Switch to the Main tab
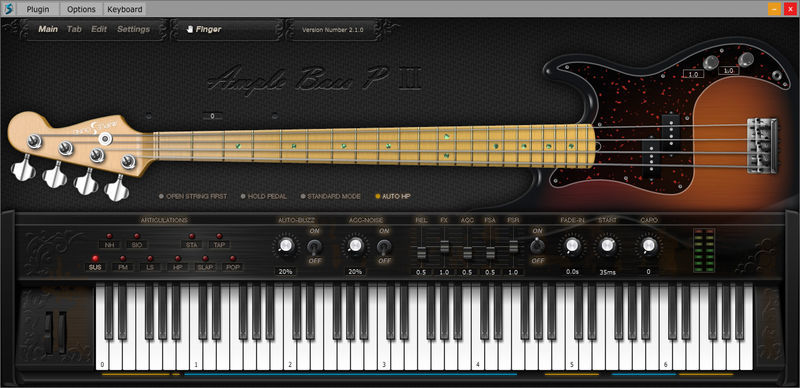 point(48,29)
